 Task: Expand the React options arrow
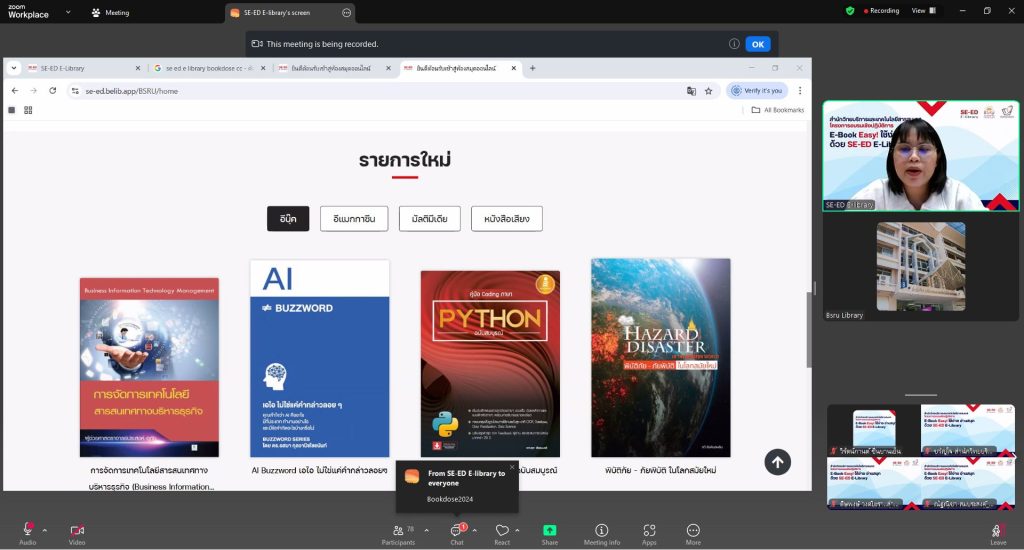click(517, 530)
